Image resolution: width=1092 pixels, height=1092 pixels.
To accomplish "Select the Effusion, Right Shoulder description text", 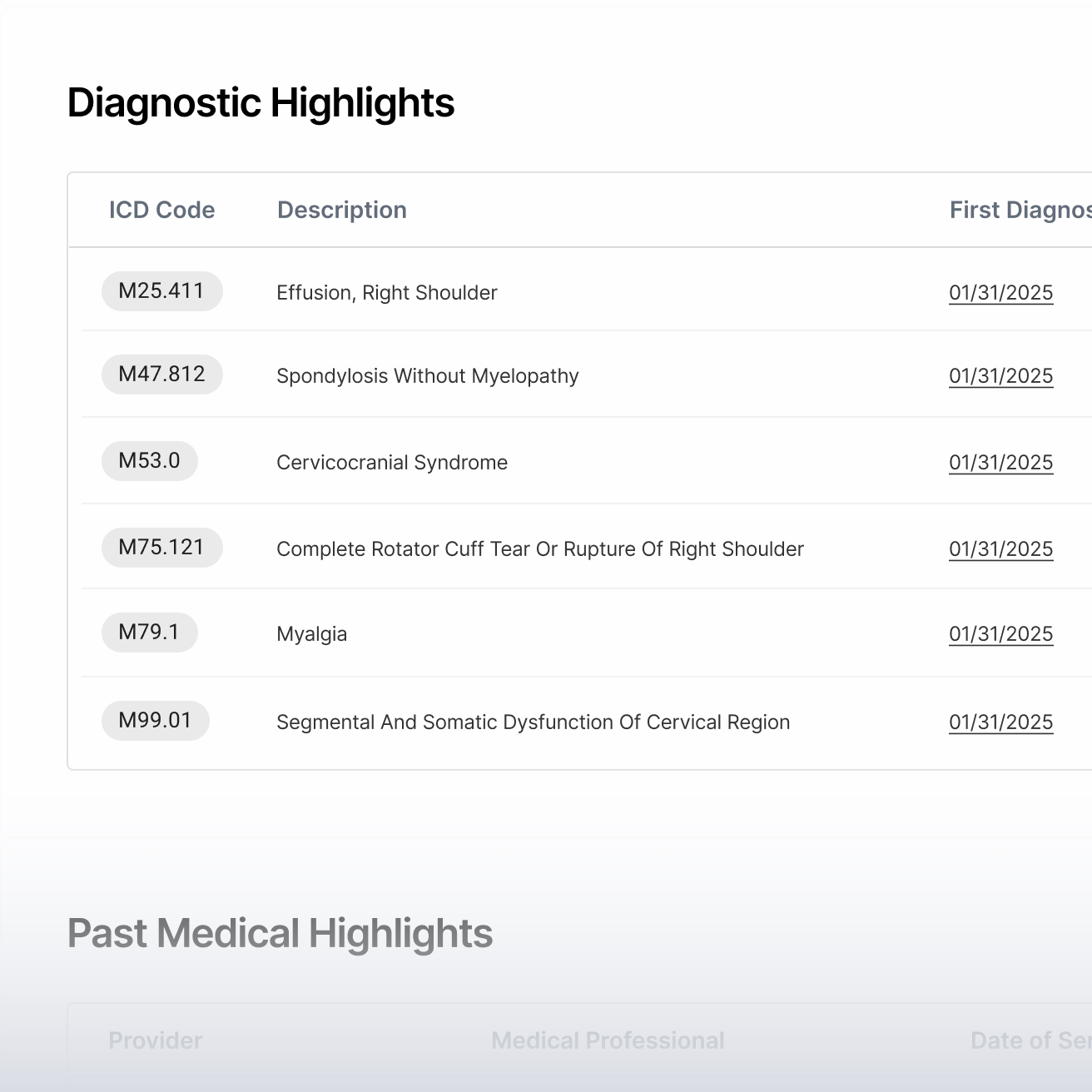I will [386, 293].
